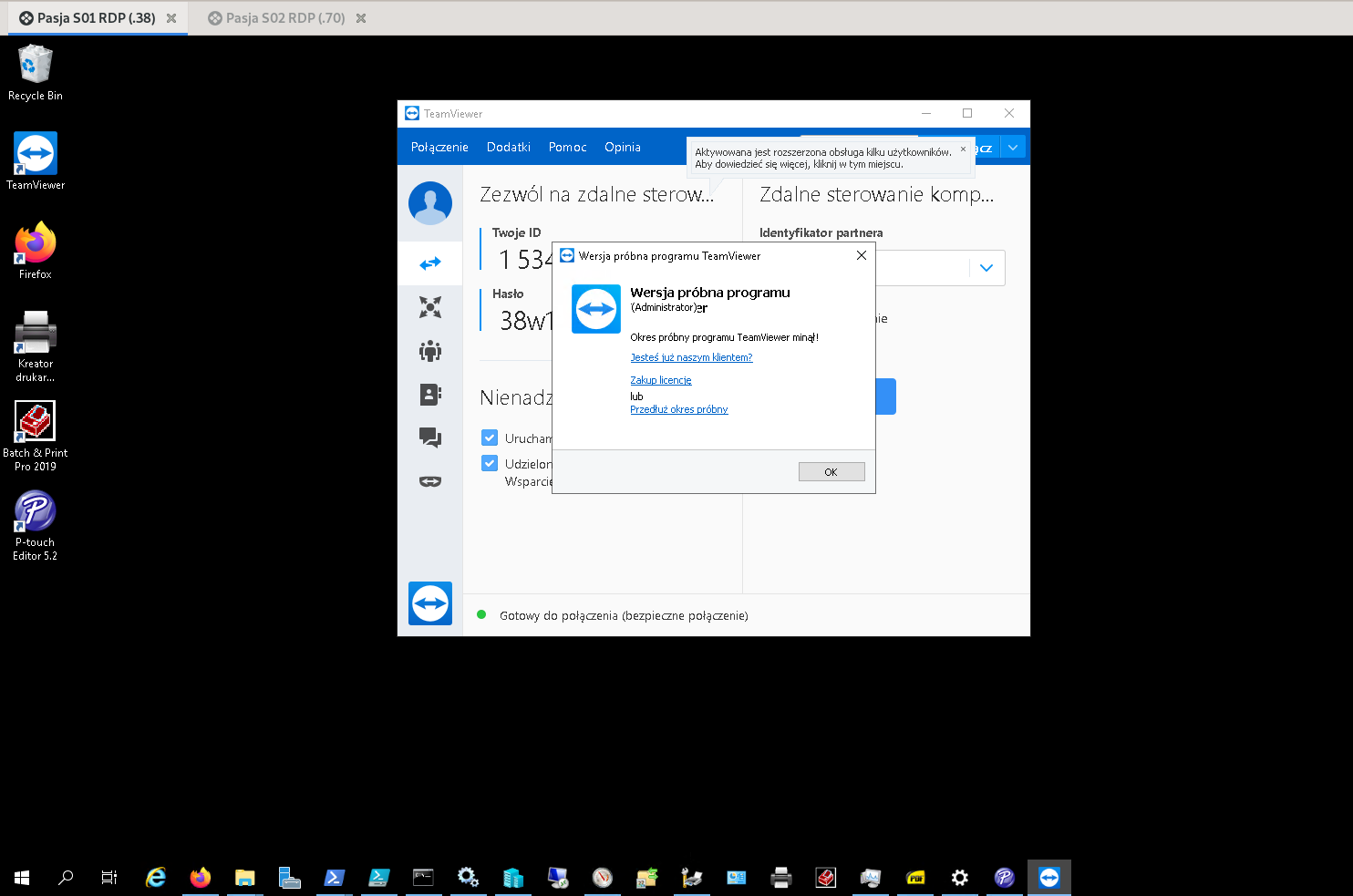Open the Computers & Contacts sidebar icon
This screenshot has width=1353, height=896.
coord(430,394)
